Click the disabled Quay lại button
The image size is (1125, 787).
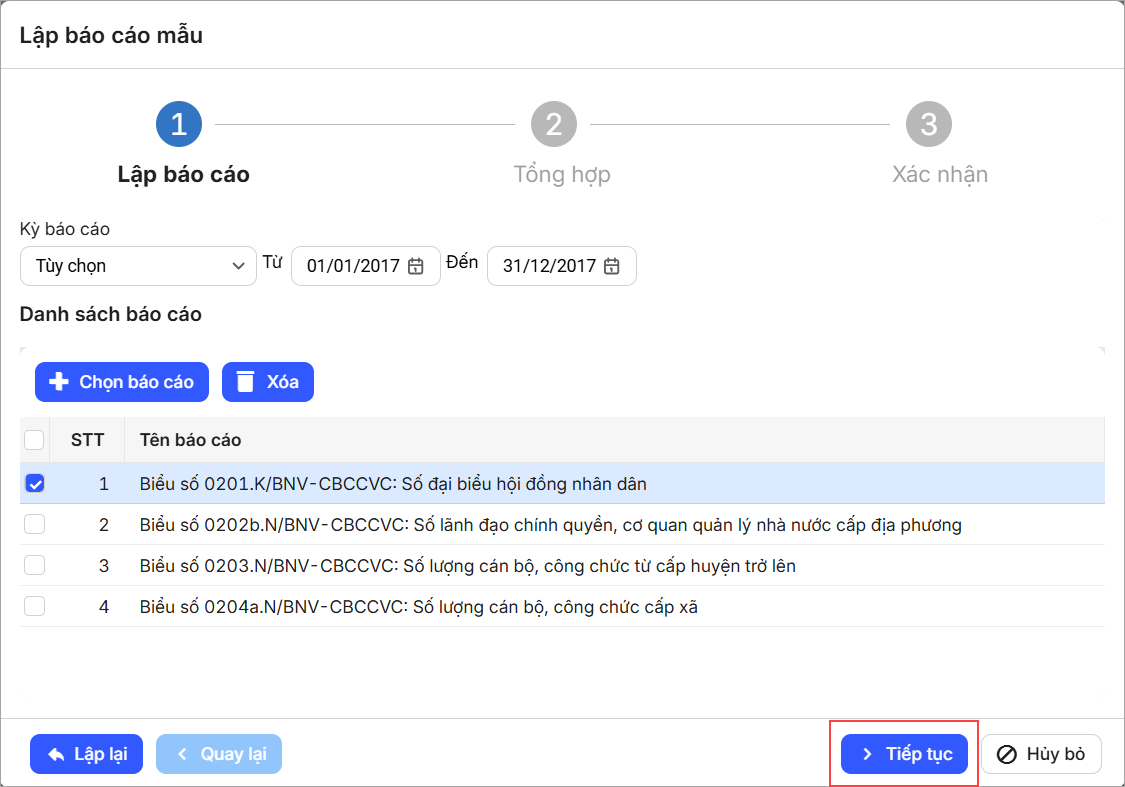point(219,754)
